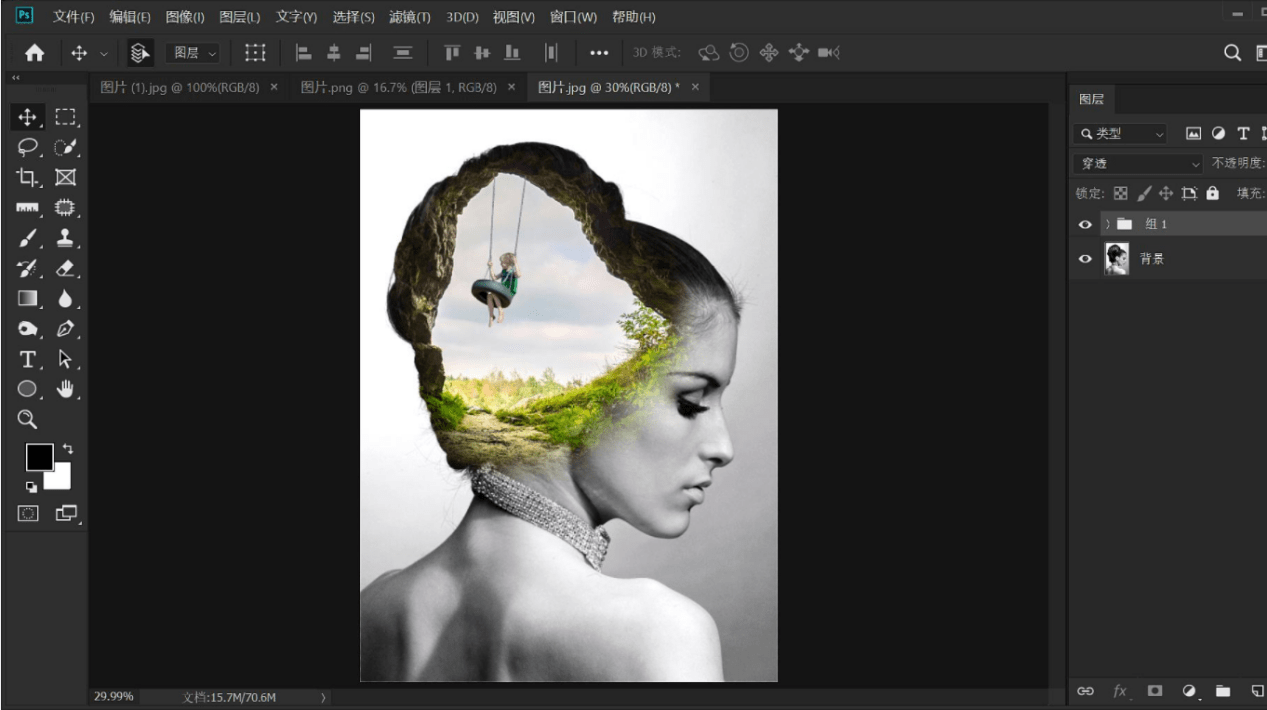Hide the 组 1 group layer
Viewport: 1267px width, 710px height.
coord(1085,224)
